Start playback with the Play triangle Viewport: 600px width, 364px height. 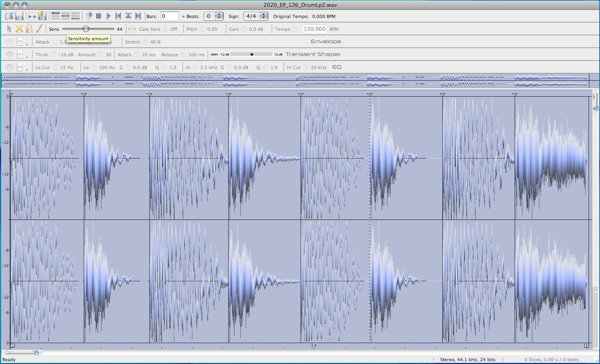[109, 16]
